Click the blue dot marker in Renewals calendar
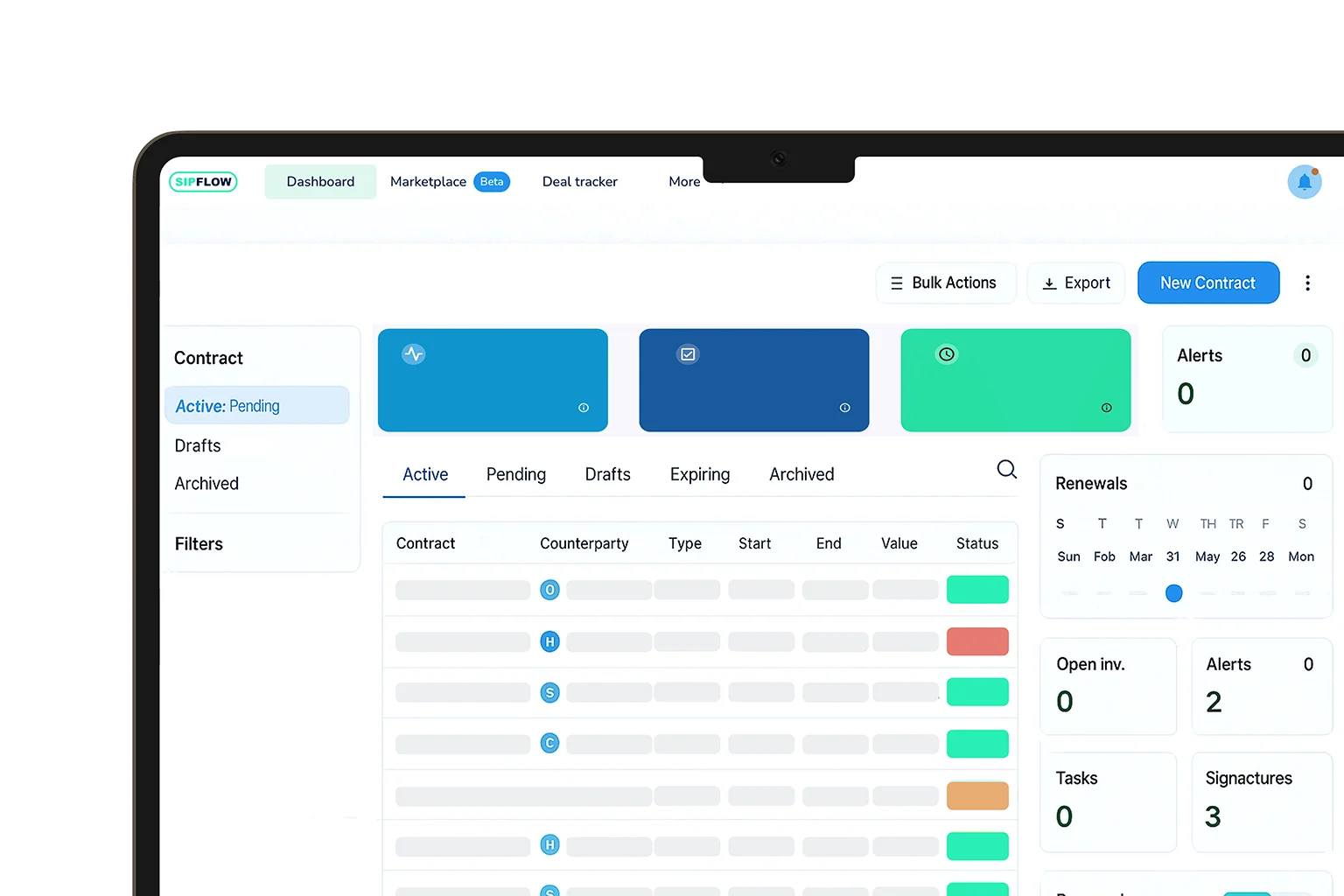This screenshot has height=896, width=1344. click(x=1174, y=593)
